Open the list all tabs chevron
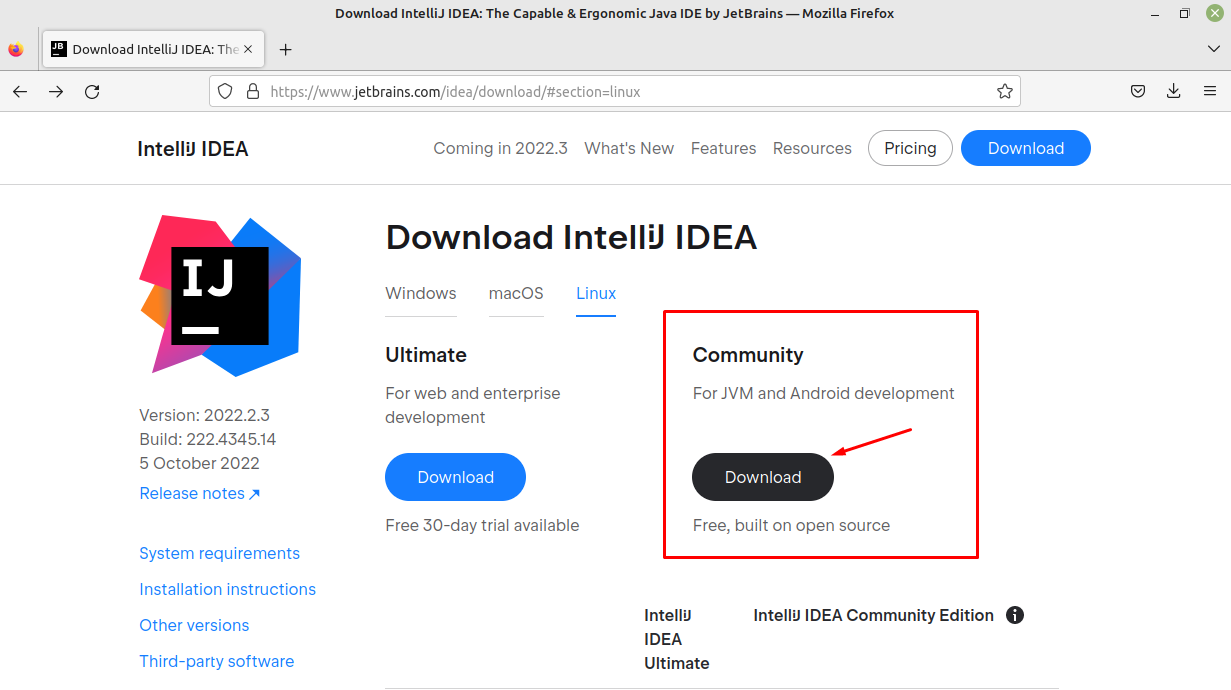The height and width of the screenshot is (690, 1231). pyautogui.click(x=1213, y=48)
